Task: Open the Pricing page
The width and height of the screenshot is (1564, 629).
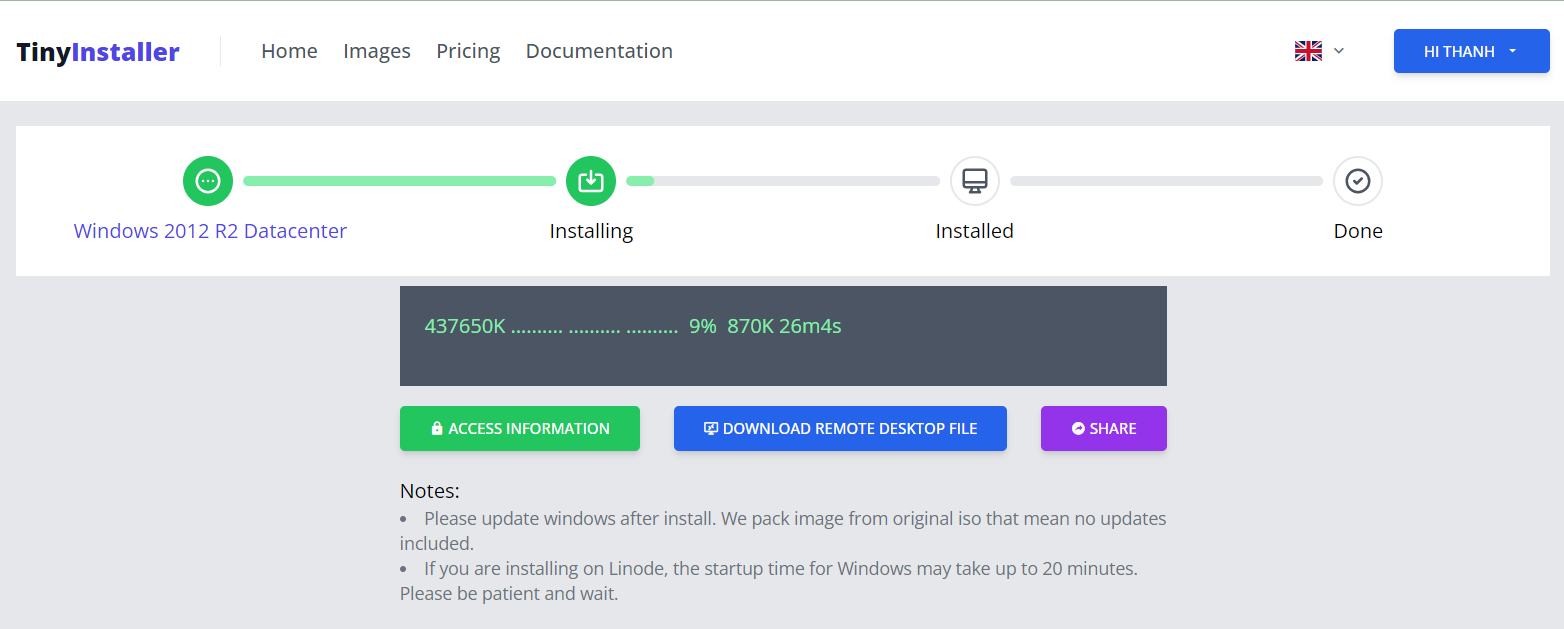Action: 468,51
